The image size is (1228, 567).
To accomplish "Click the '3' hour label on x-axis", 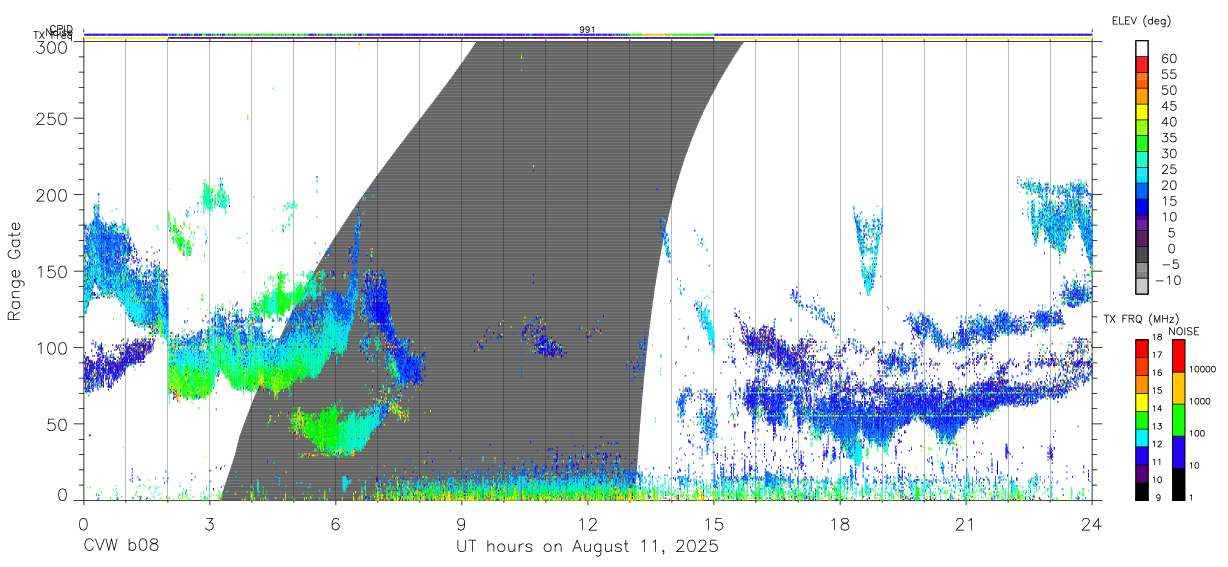I will (209, 523).
